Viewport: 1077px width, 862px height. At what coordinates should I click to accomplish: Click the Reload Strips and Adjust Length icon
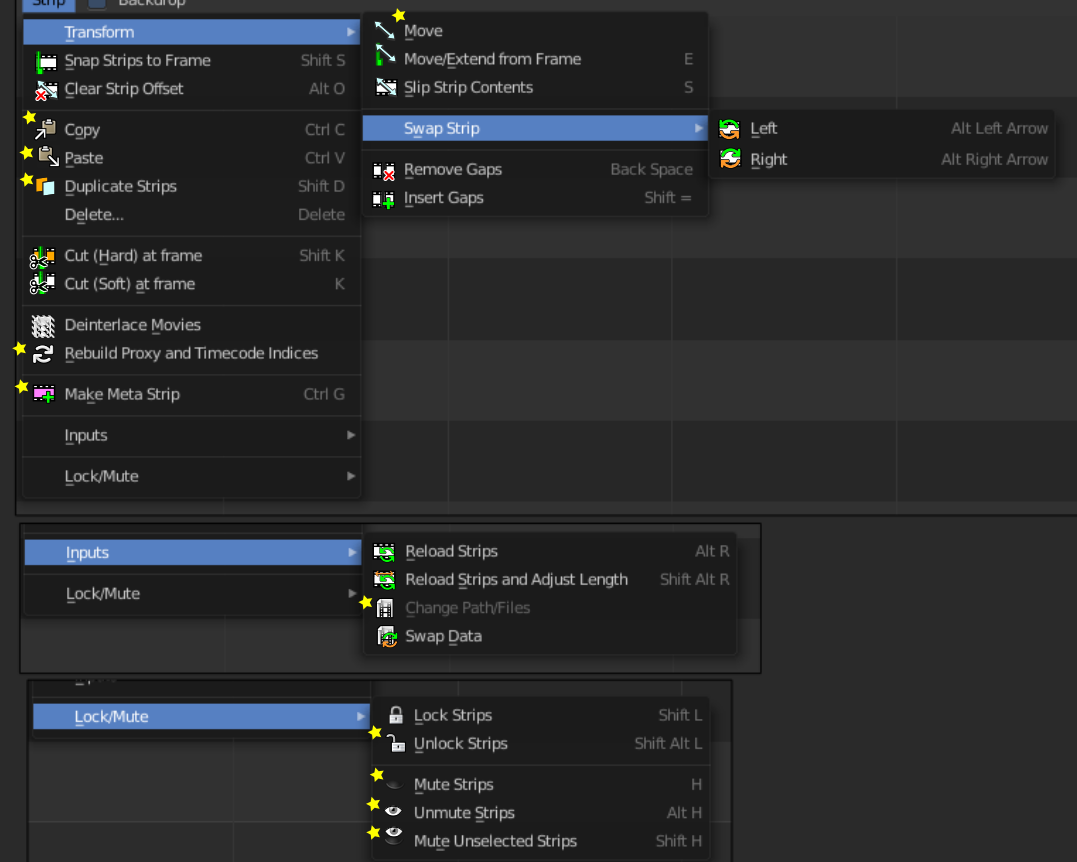[x=384, y=580]
